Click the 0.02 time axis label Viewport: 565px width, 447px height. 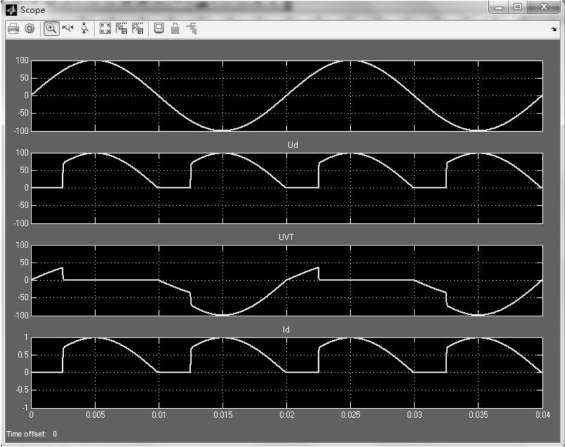tap(287, 415)
